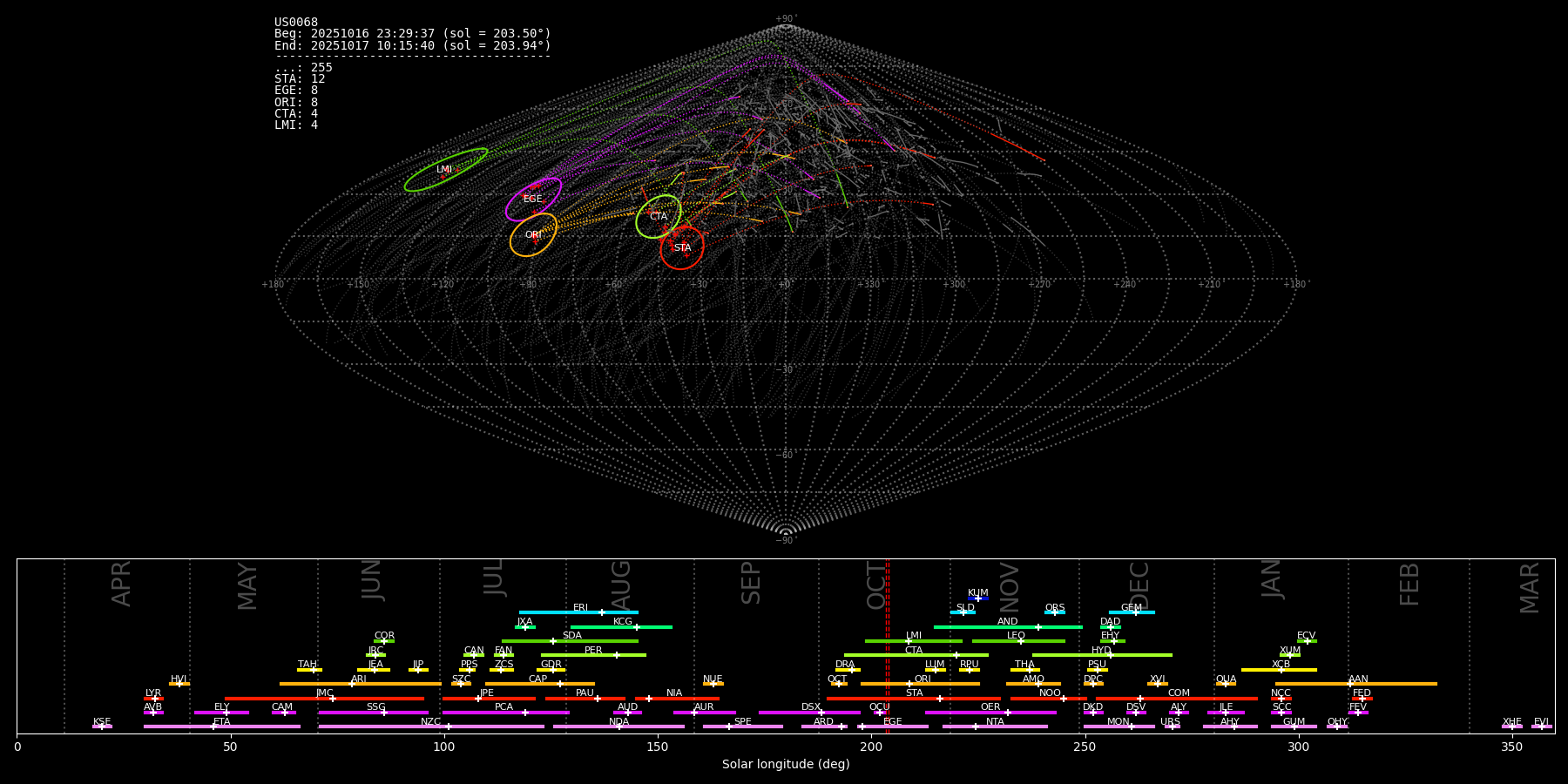Click the 'EGE: 8' count line
This screenshot has height=784, width=1568.
[x=296, y=91]
